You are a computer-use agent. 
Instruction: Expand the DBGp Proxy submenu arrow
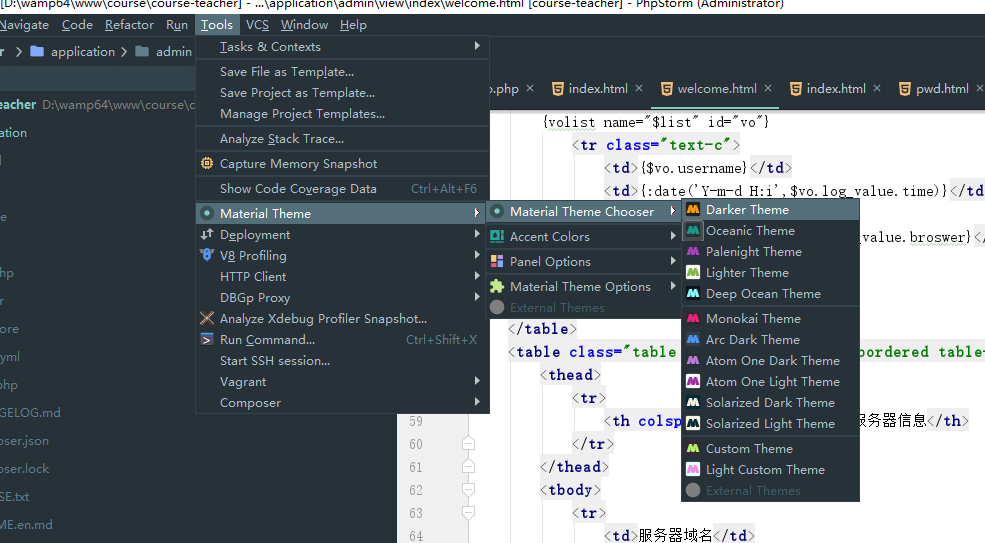click(x=477, y=297)
